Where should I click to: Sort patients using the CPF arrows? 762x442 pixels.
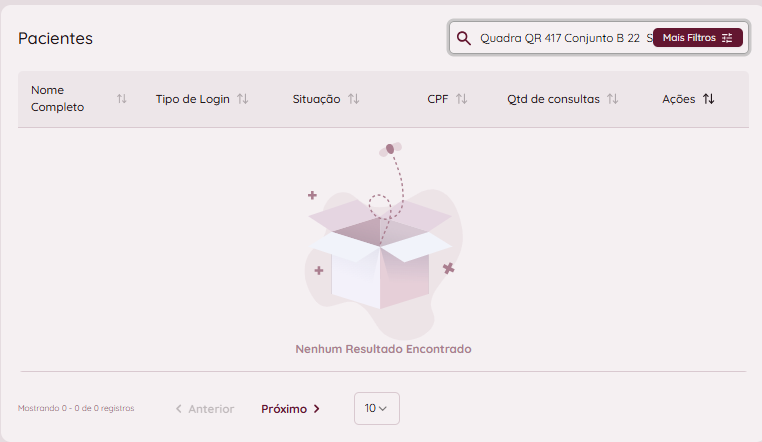coord(461,99)
